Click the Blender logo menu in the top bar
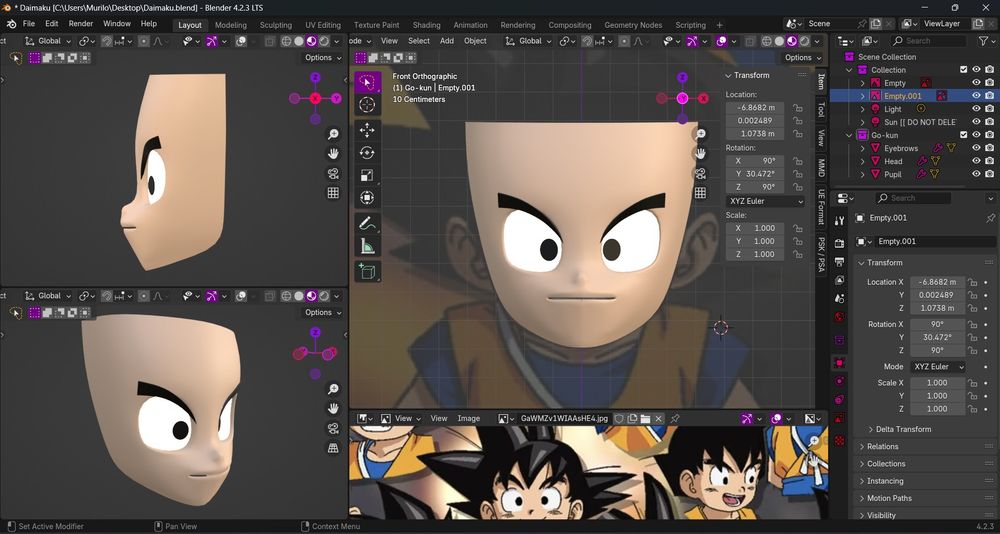 [x=11, y=24]
